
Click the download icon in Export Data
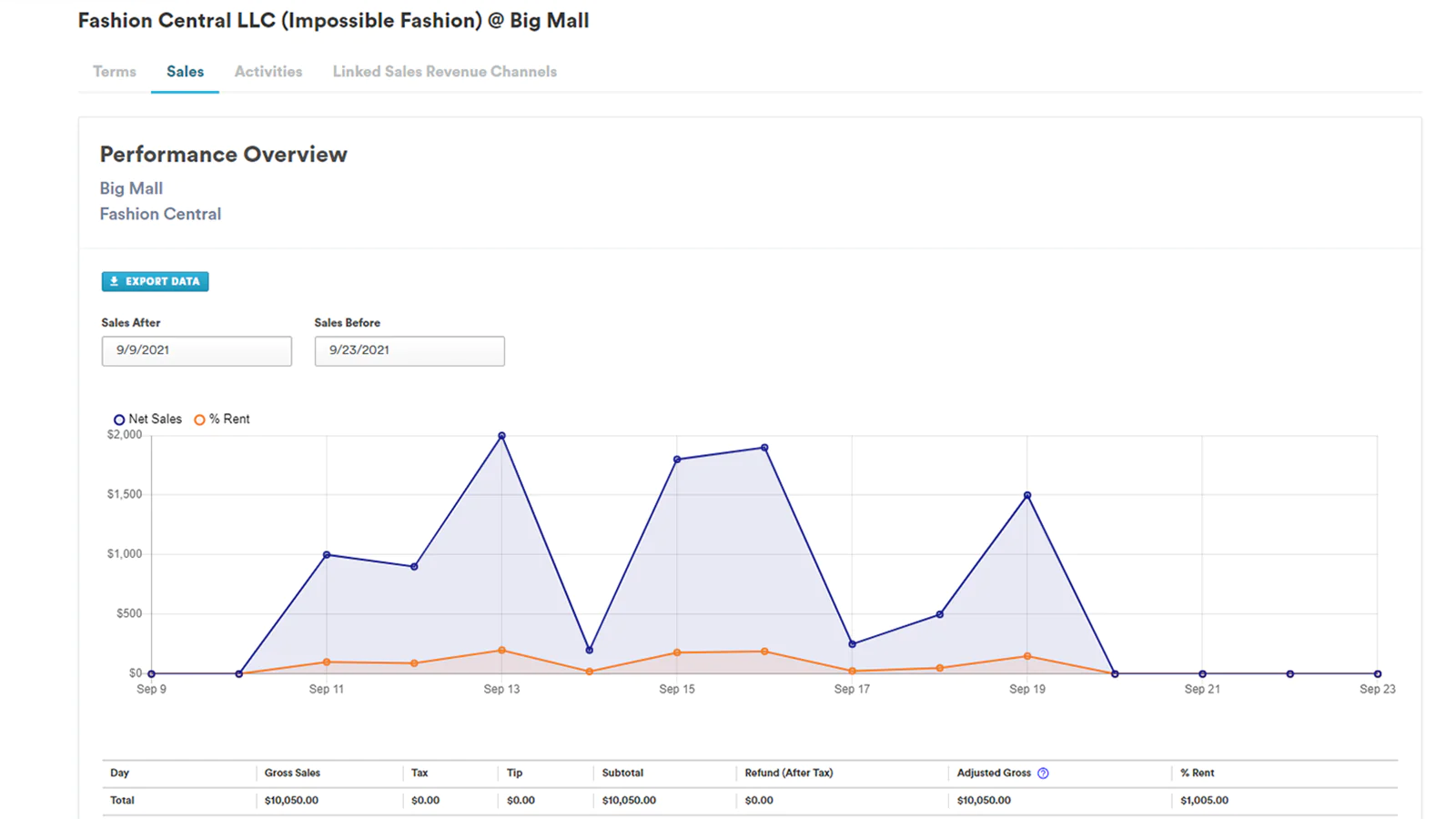pyautogui.click(x=115, y=282)
